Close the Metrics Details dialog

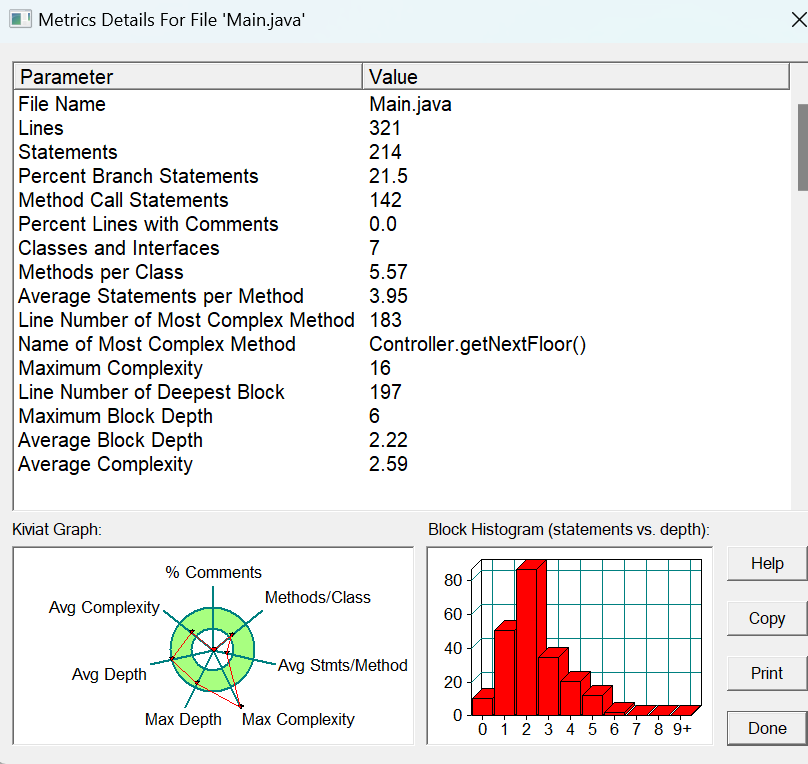[799, 20]
